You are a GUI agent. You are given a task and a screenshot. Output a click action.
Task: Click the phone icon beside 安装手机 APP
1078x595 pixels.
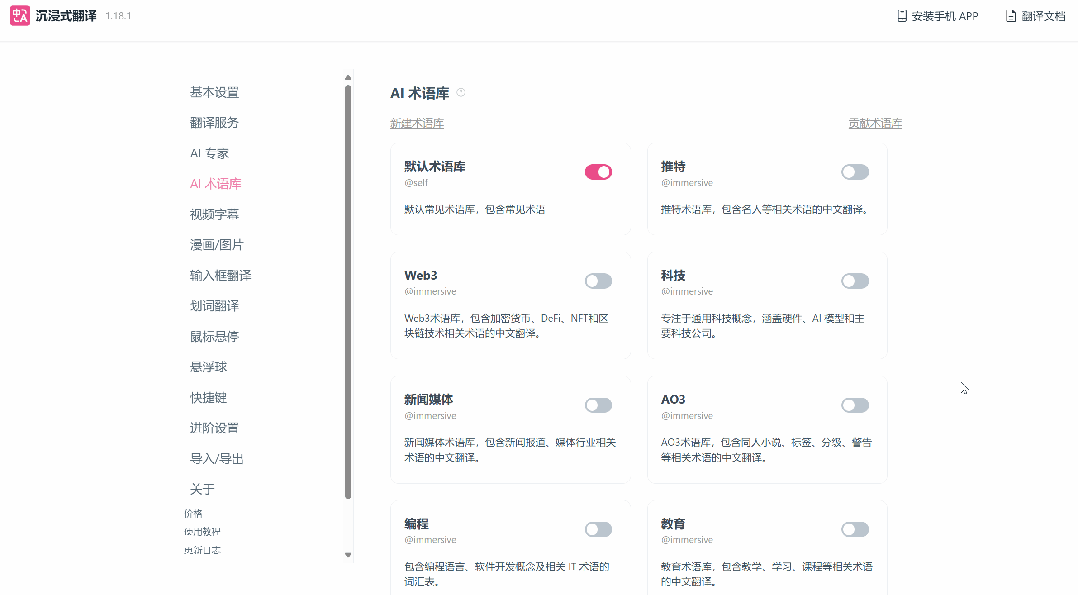tap(902, 16)
